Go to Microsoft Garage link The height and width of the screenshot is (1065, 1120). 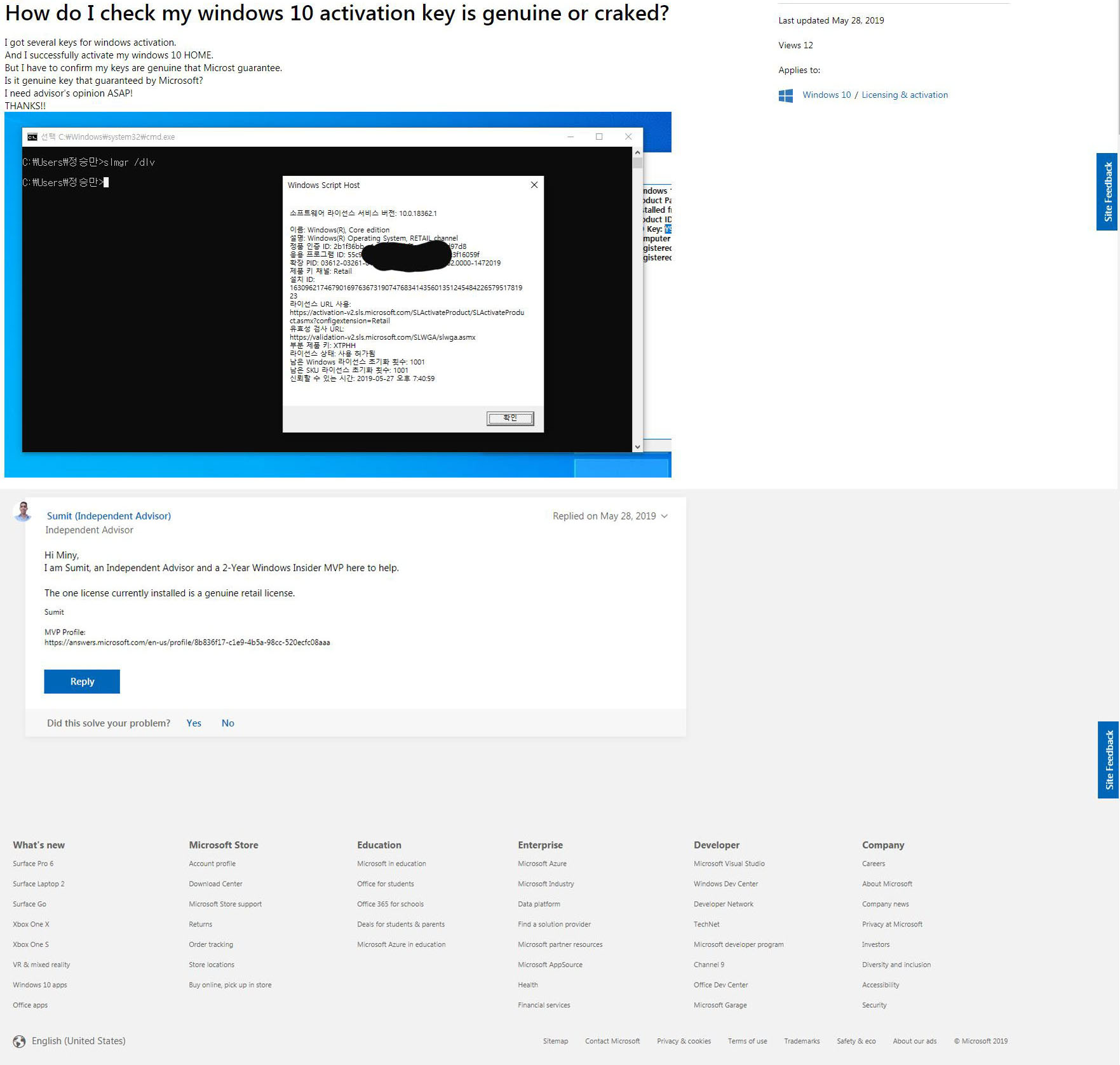pos(720,1006)
